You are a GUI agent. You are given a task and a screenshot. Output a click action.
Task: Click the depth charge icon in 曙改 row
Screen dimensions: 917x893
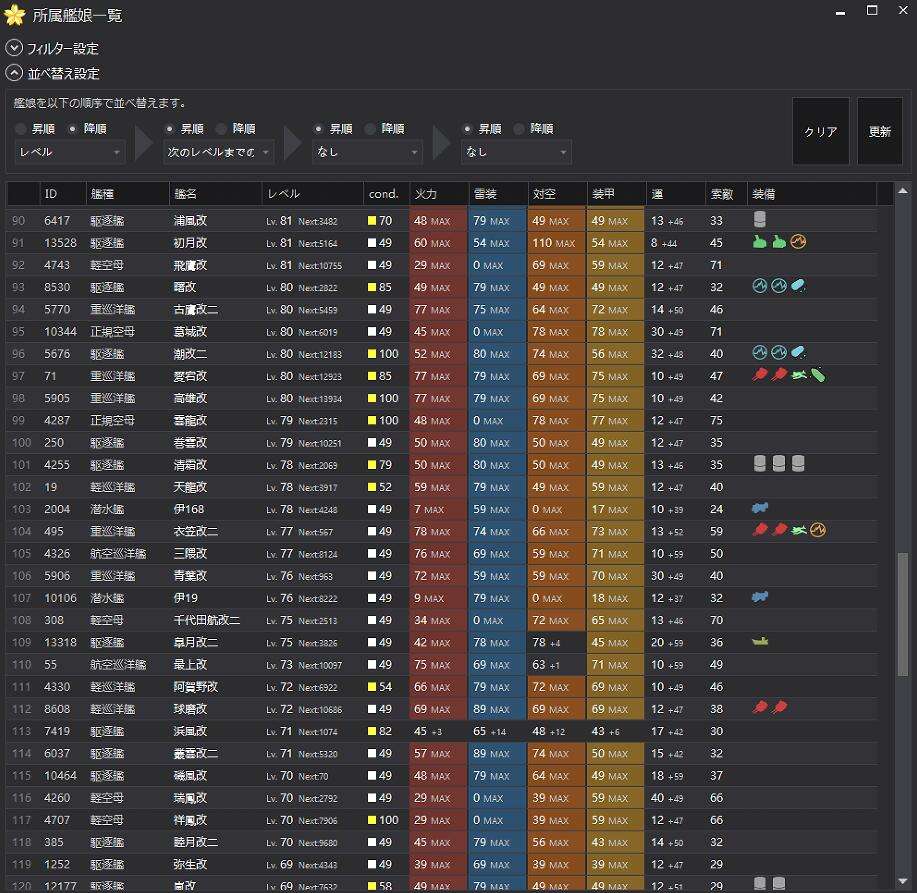pyautogui.click(x=798, y=286)
